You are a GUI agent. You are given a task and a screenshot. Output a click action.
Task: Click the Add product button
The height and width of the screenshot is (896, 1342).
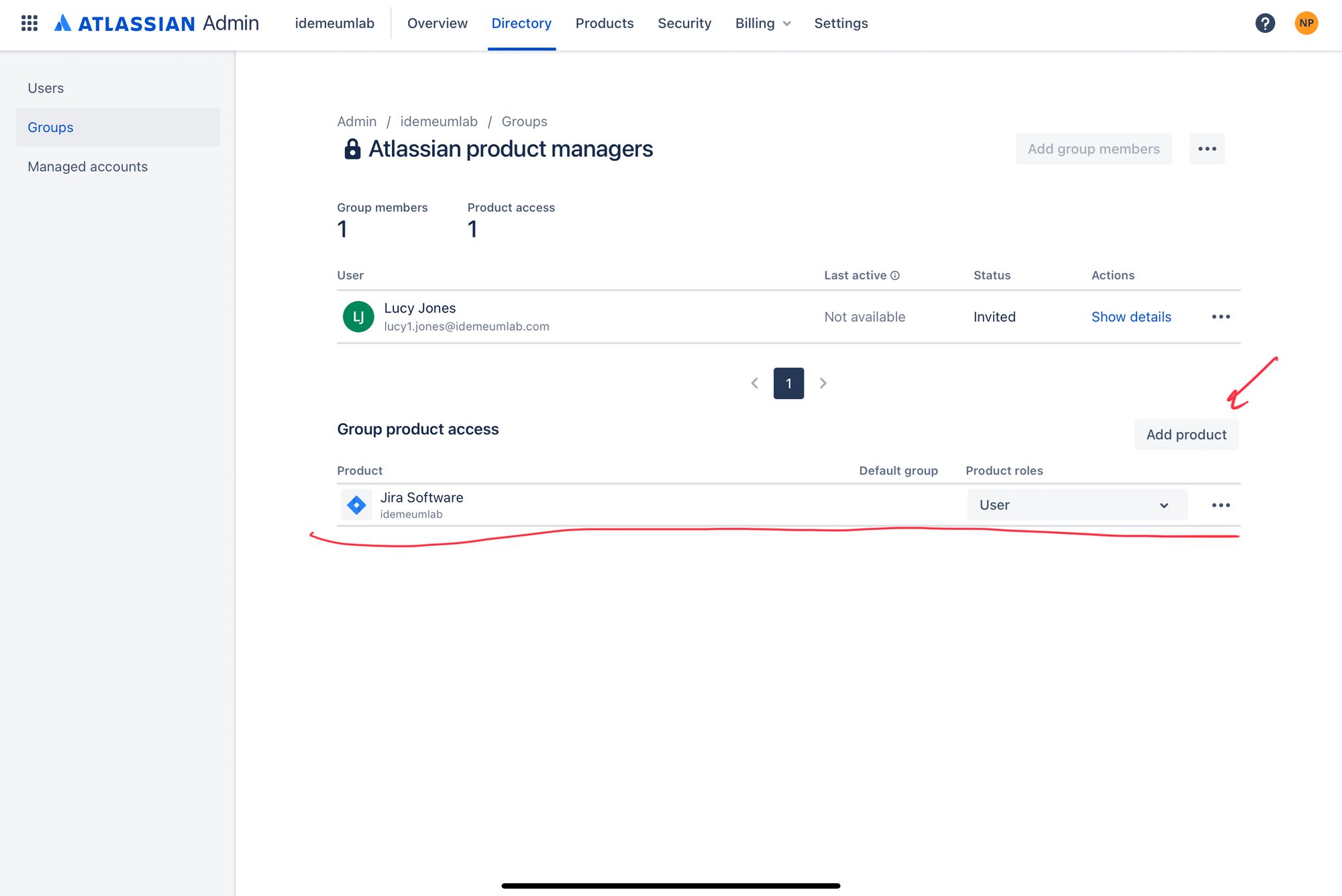pos(1186,435)
